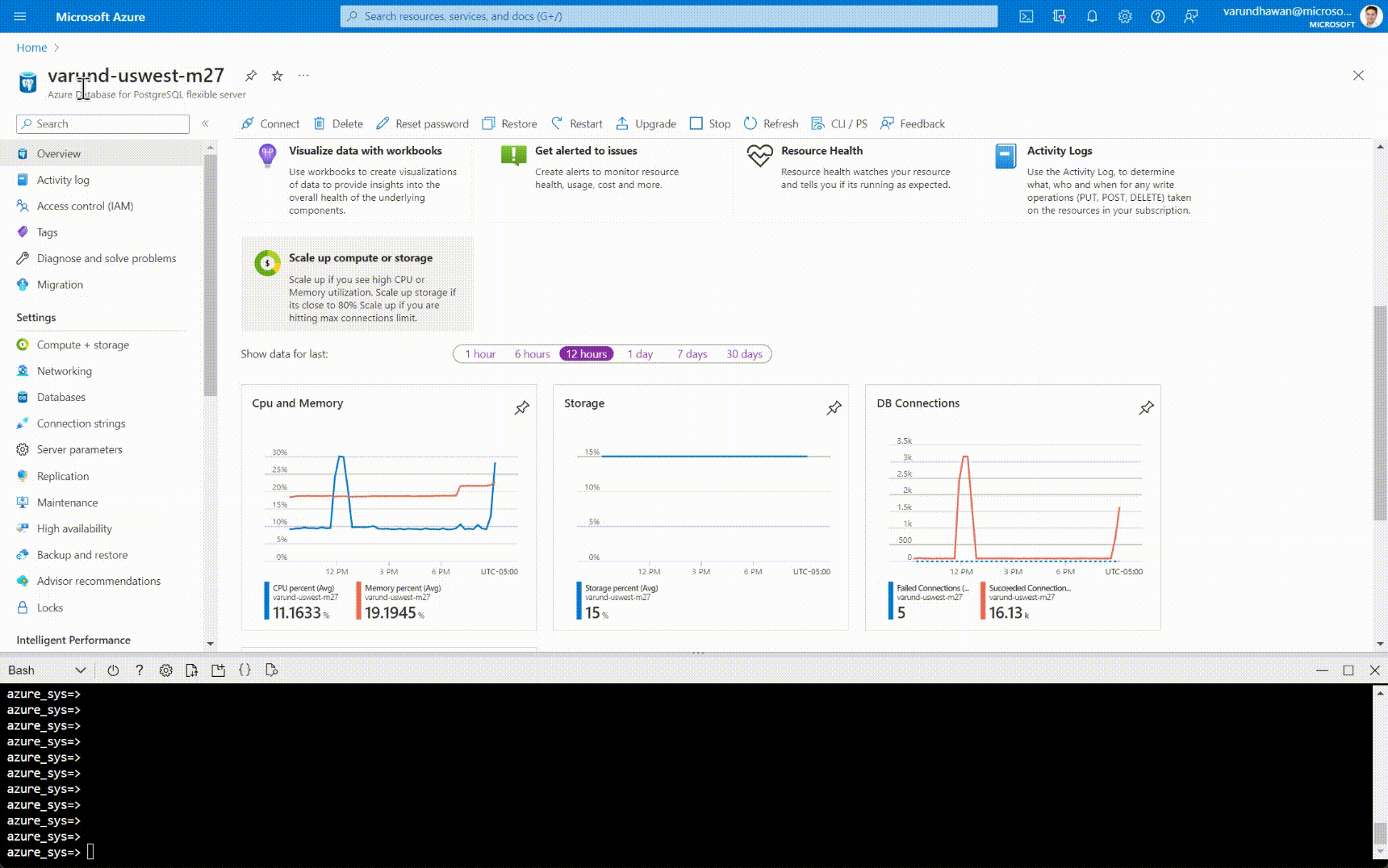Upload or download files in Cloud Shell

[x=191, y=670]
